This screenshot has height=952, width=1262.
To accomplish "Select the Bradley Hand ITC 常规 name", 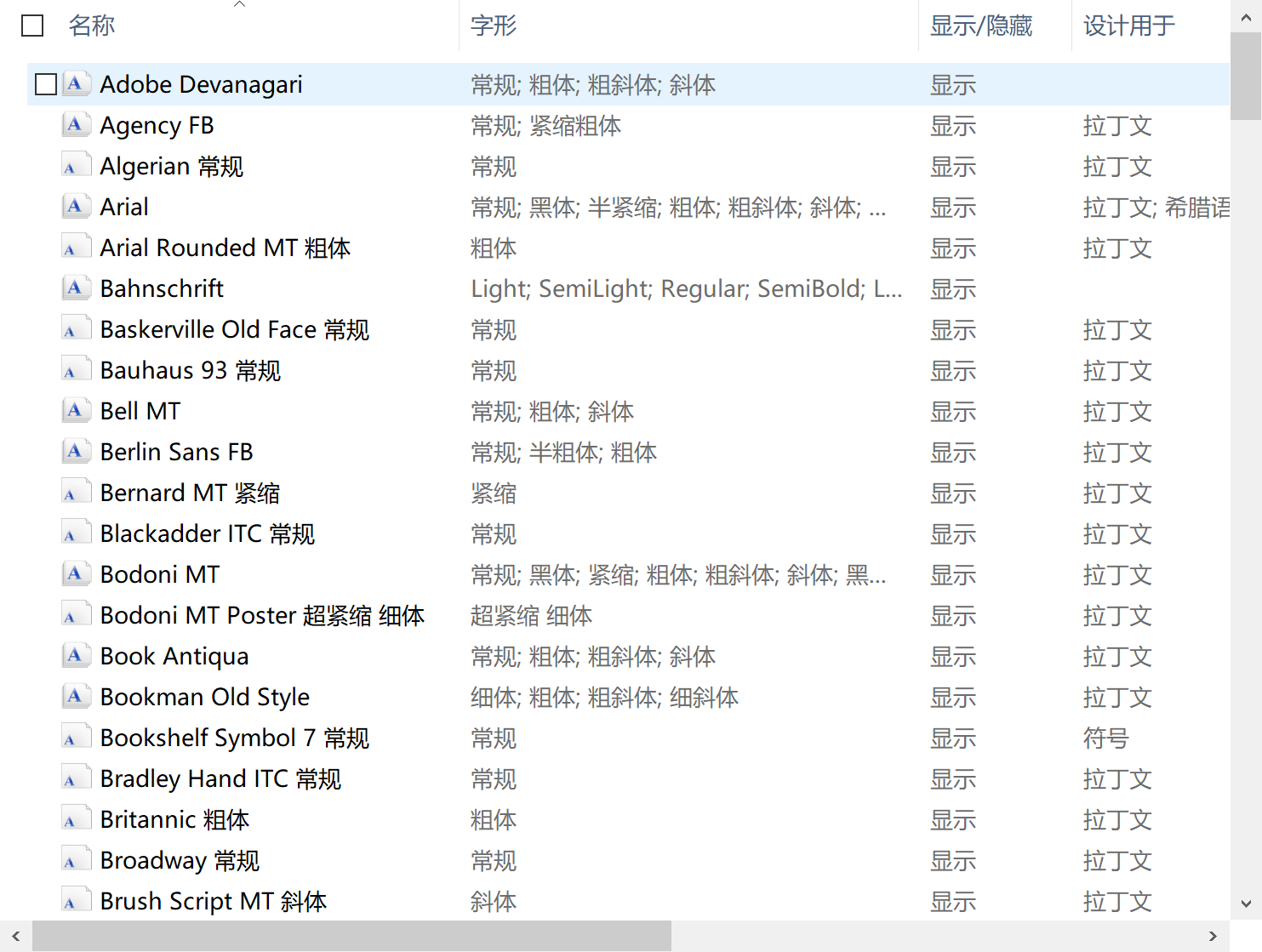I will click(221, 778).
